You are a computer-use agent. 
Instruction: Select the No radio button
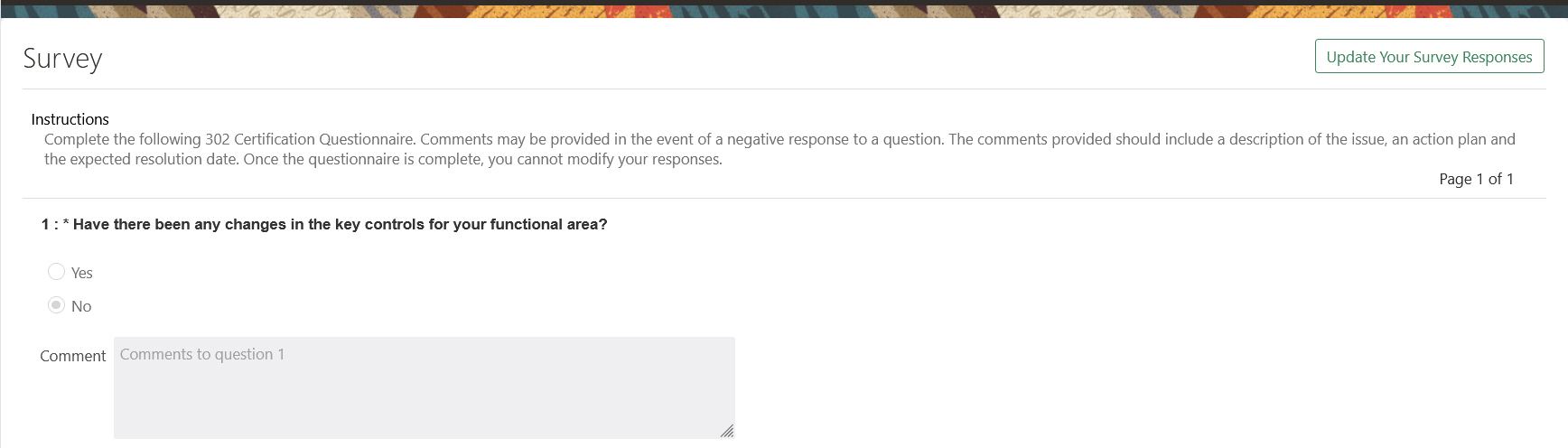tap(56, 305)
